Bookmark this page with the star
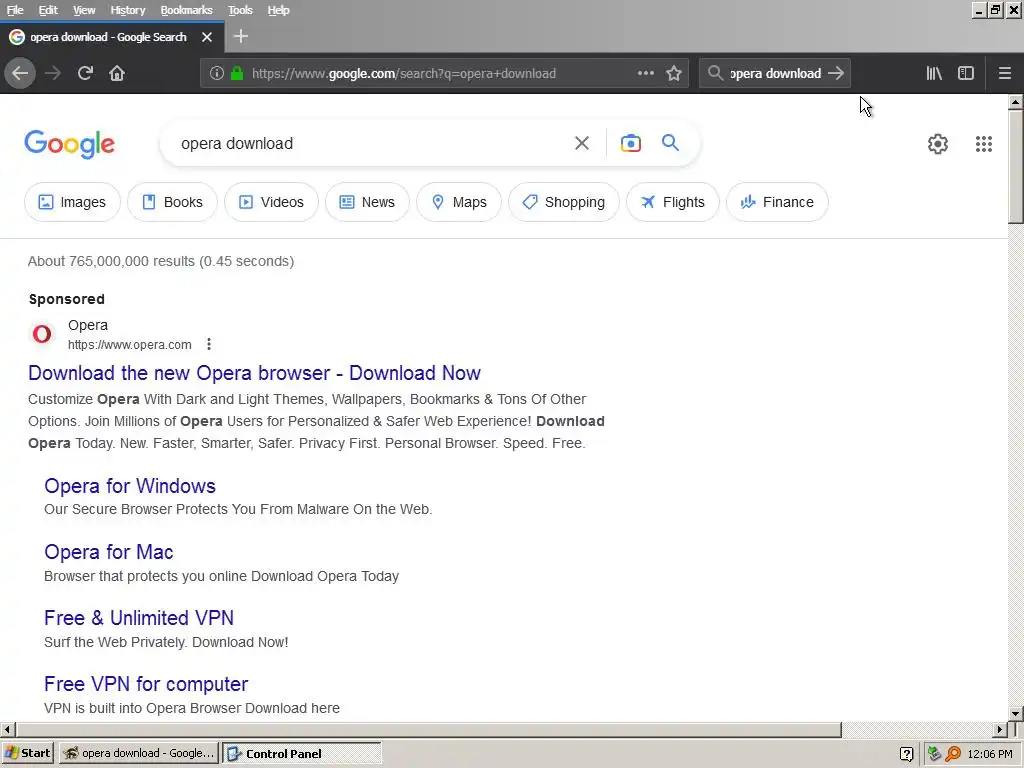The image size is (1024, 768). [674, 73]
